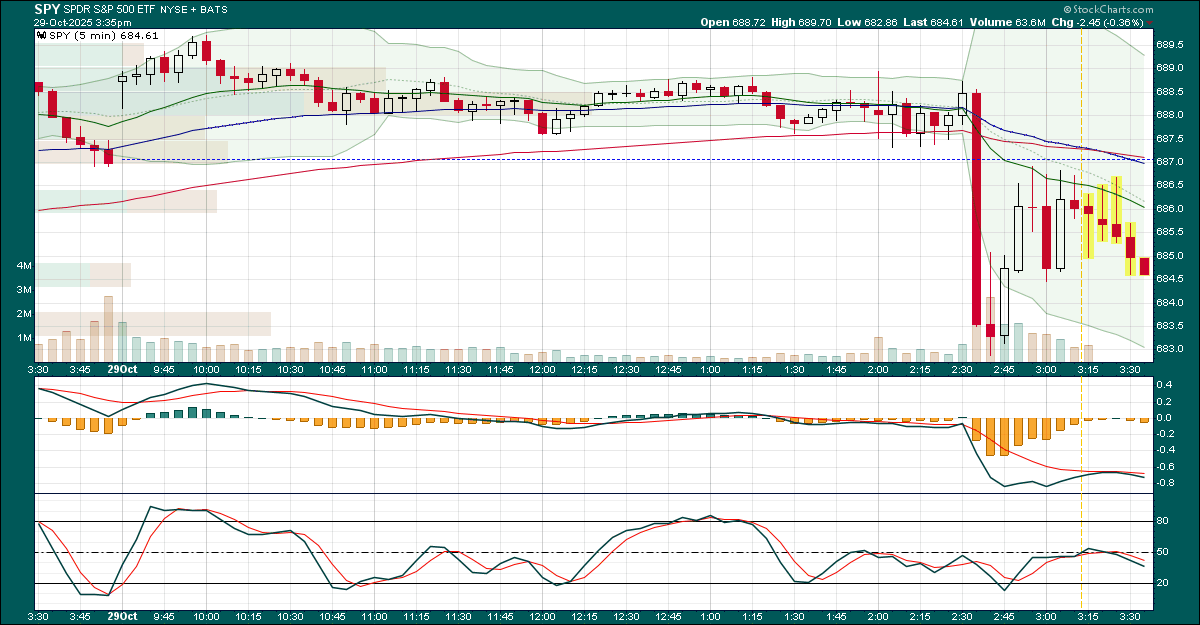Viewport: 1200px width, 625px height.
Task: Click 9:45 on the price chart time axis
Action: (x=164, y=369)
